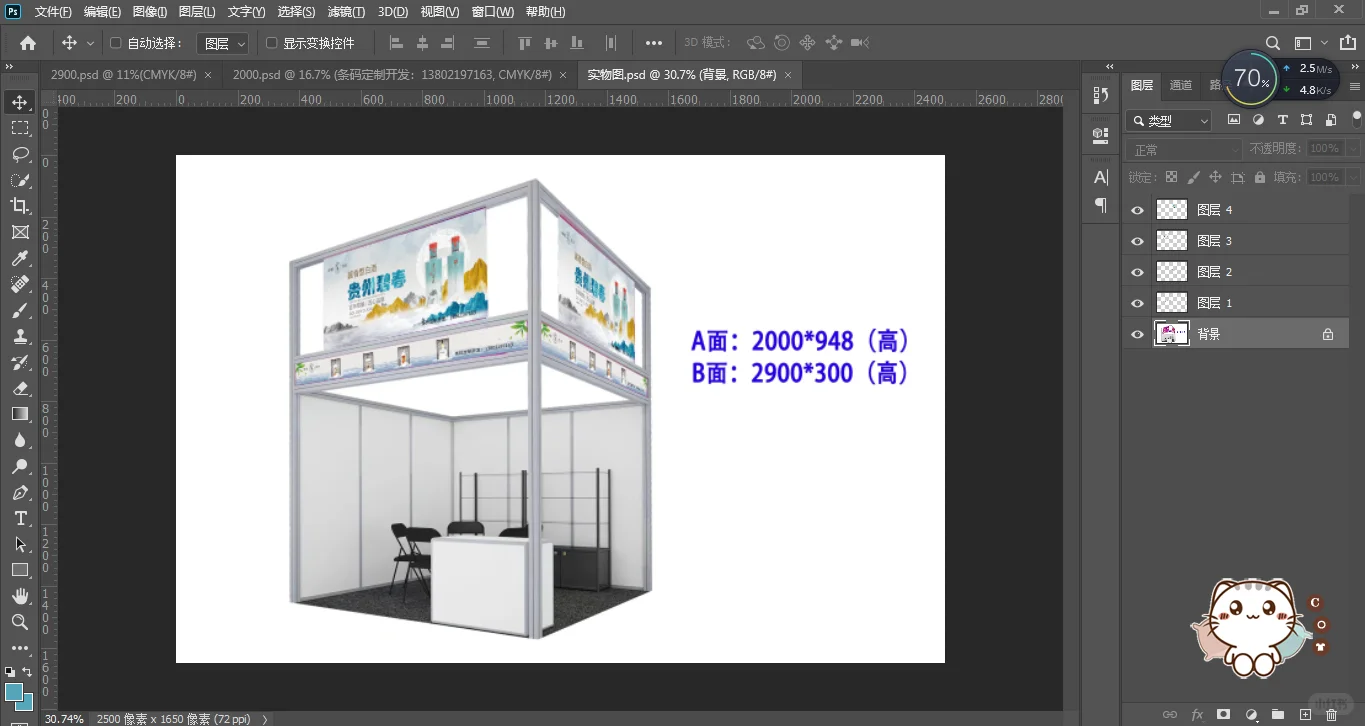
Task: Click the Home icon in options bar
Action: (x=28, y=43)
